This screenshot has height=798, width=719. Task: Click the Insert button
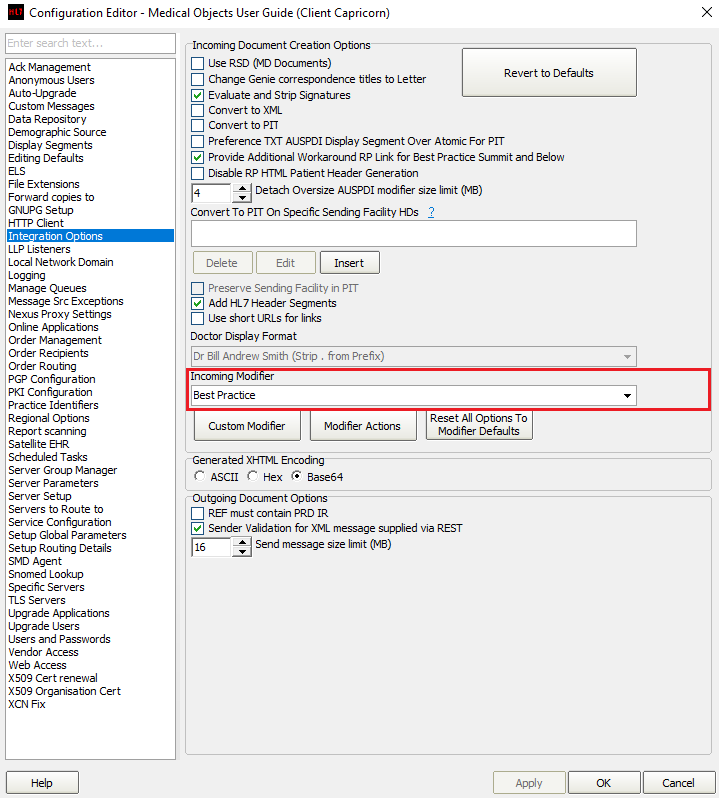350,263
